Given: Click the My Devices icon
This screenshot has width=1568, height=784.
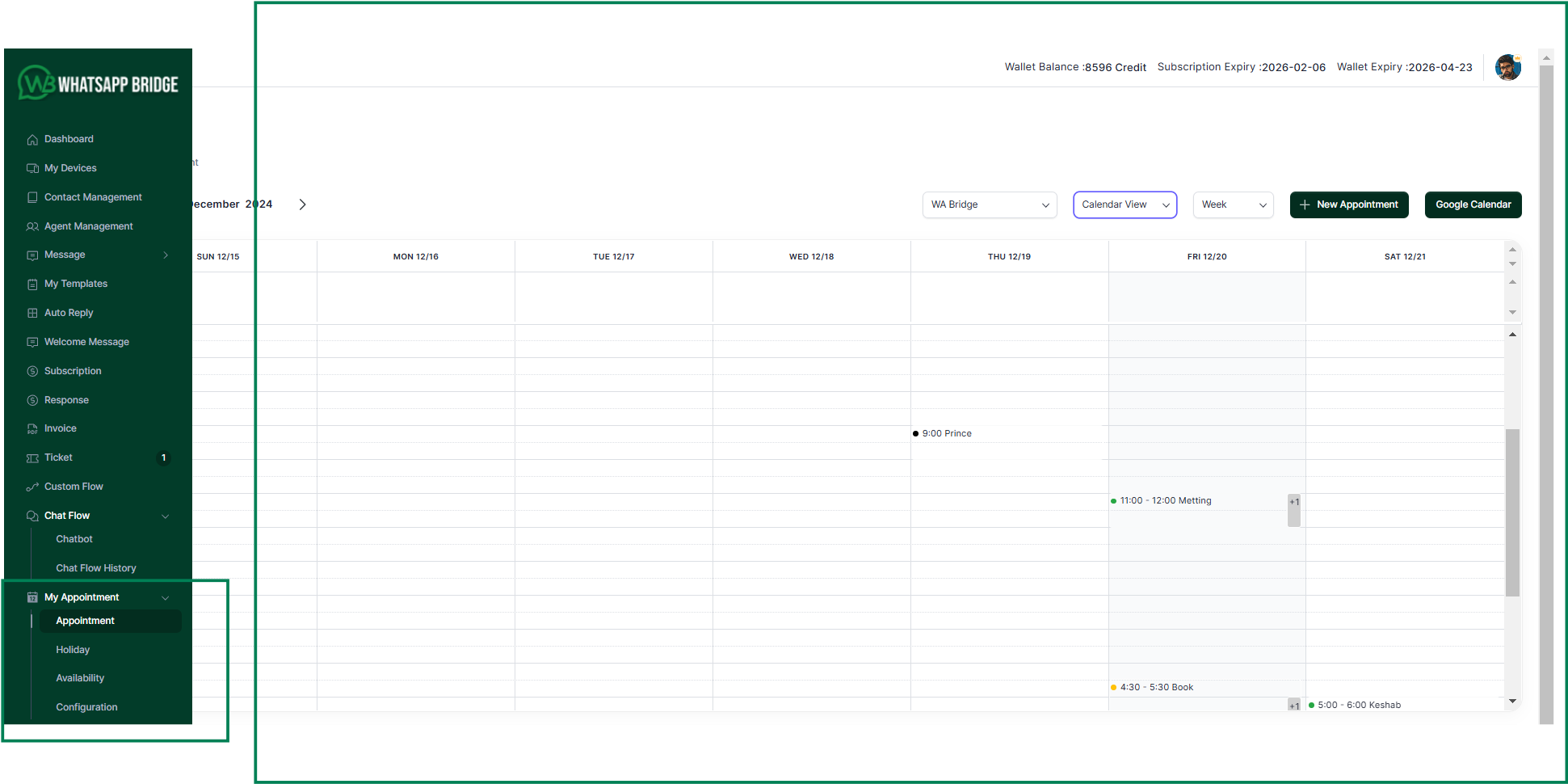Looking at the screenshot, I should (x=32, y=168).
